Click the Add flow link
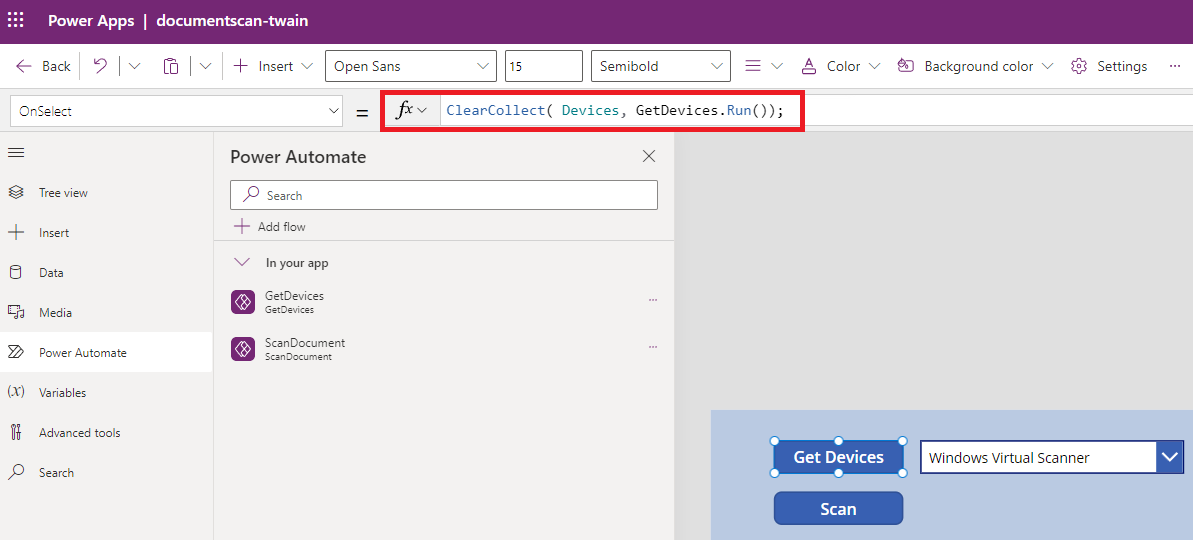The image size is (1193, 540). (270, 227)
